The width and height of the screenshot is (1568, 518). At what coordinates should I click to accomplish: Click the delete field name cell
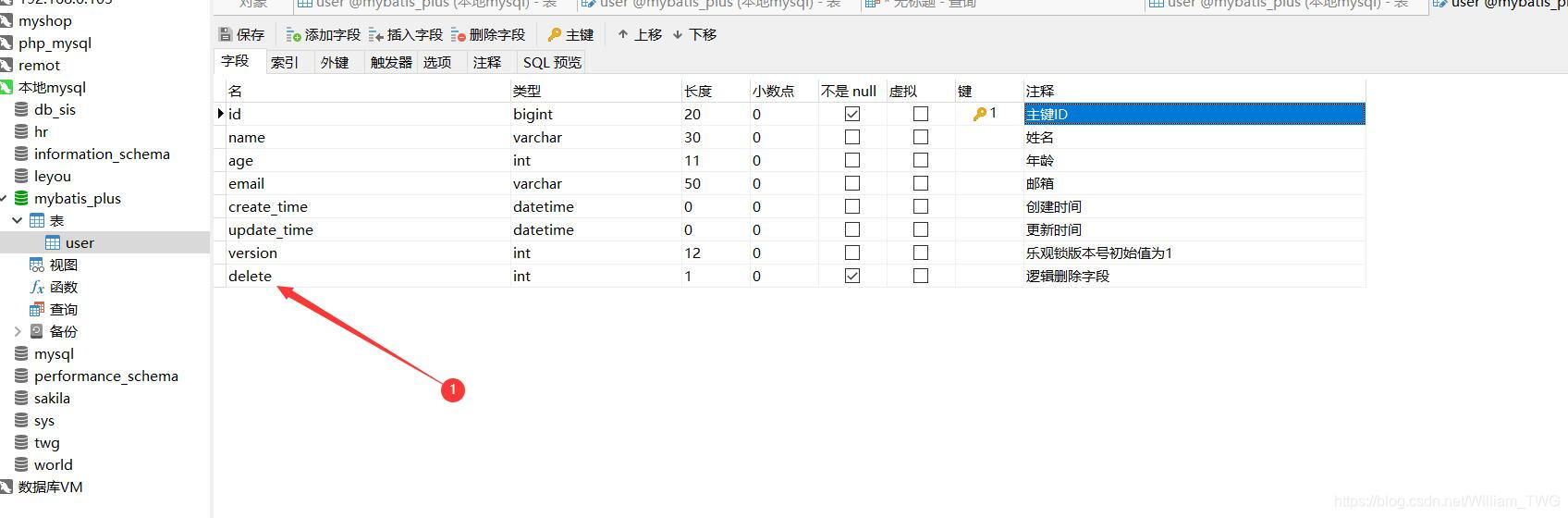pos(368,276)
